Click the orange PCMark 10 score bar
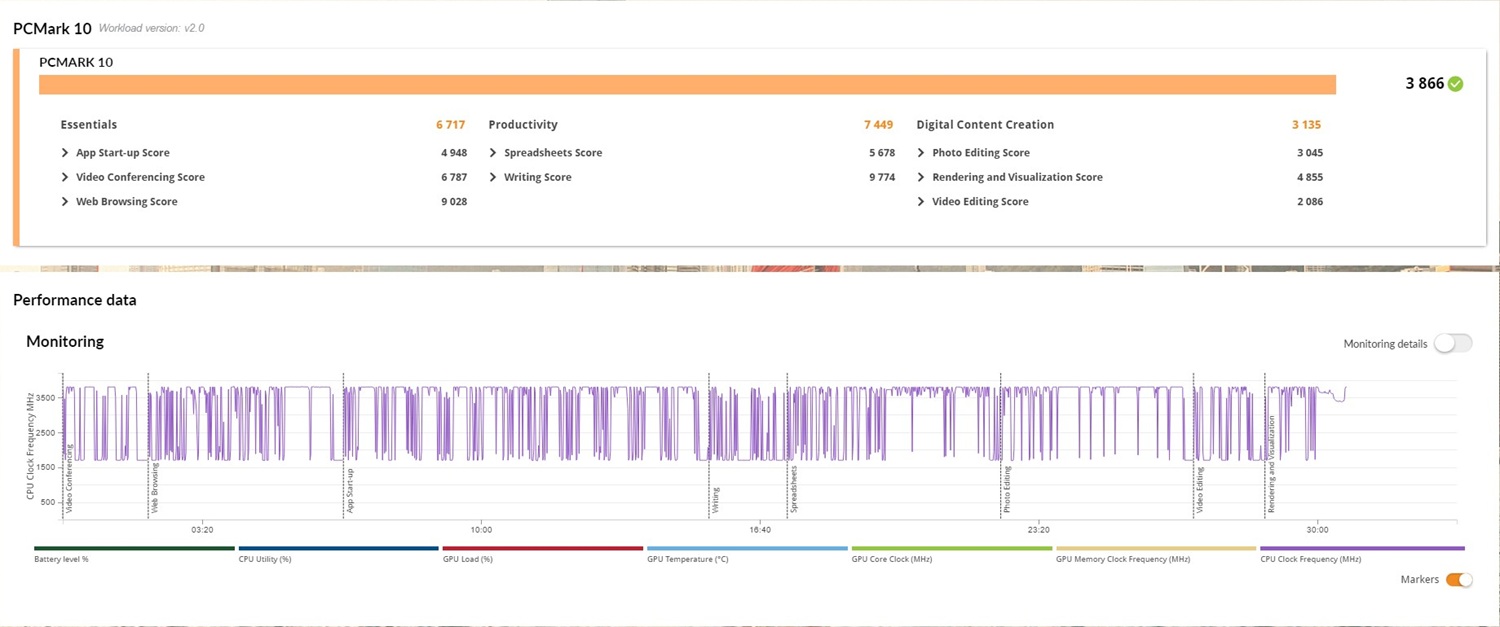Screen dimensions: 1500x627 point(687,85)
